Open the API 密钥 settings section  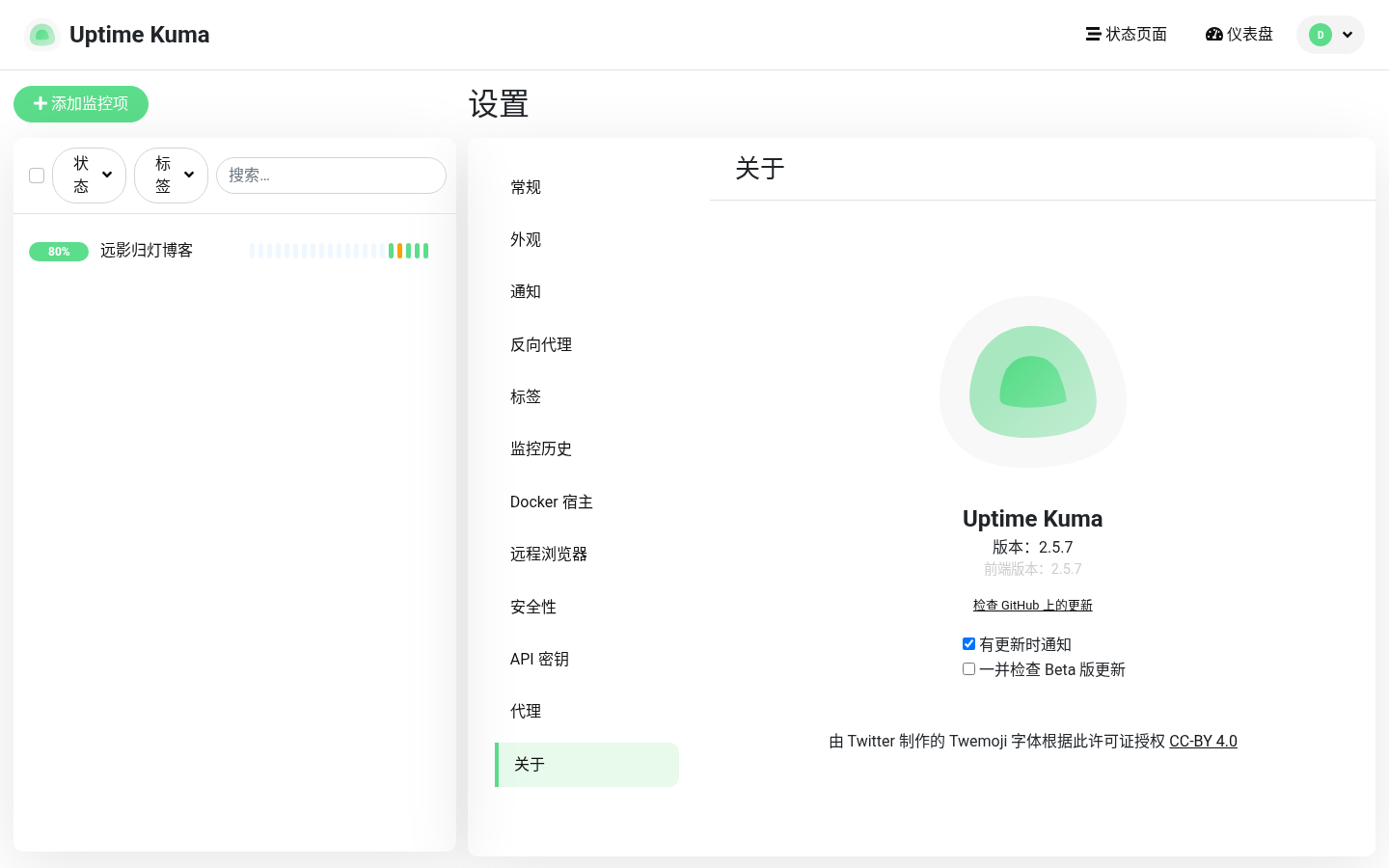(586, 659)
